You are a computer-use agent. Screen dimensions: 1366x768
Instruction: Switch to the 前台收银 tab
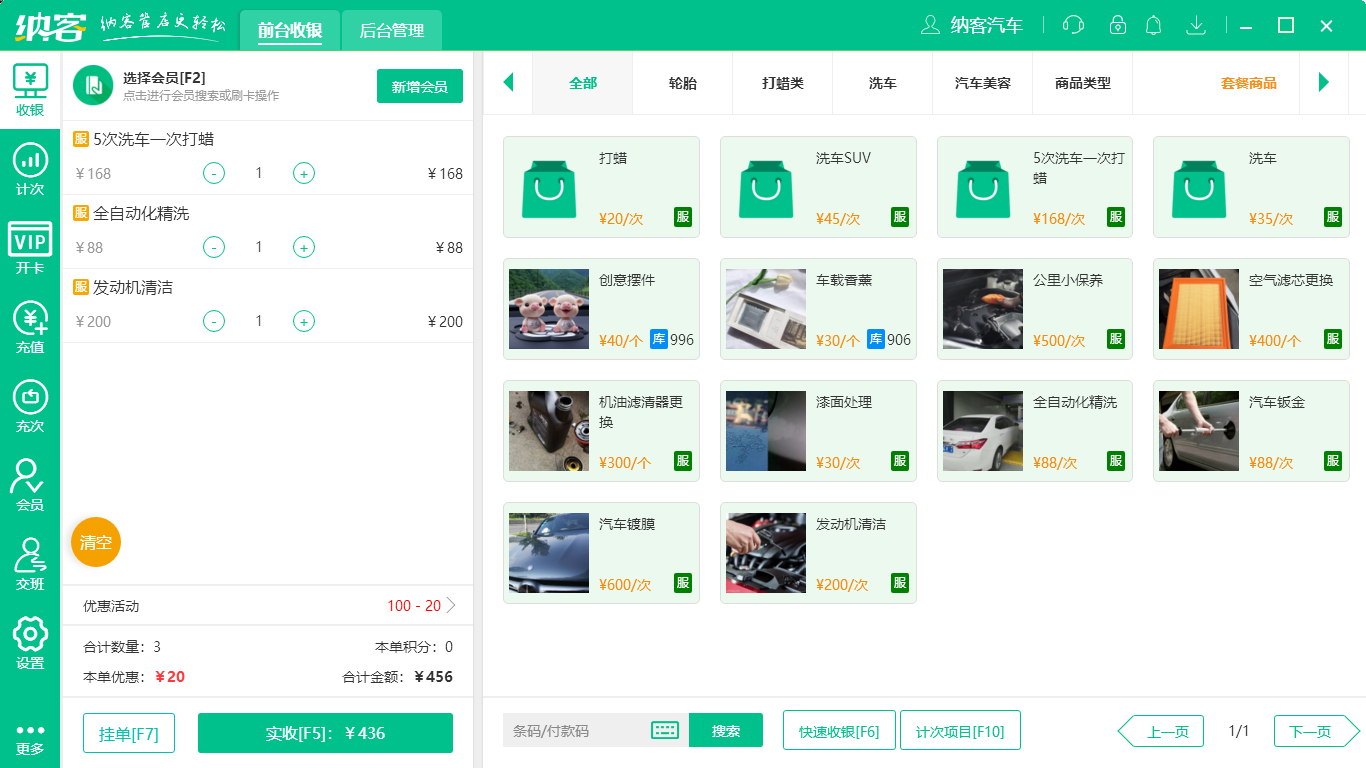pyautogui.click(x=290, y=30)
